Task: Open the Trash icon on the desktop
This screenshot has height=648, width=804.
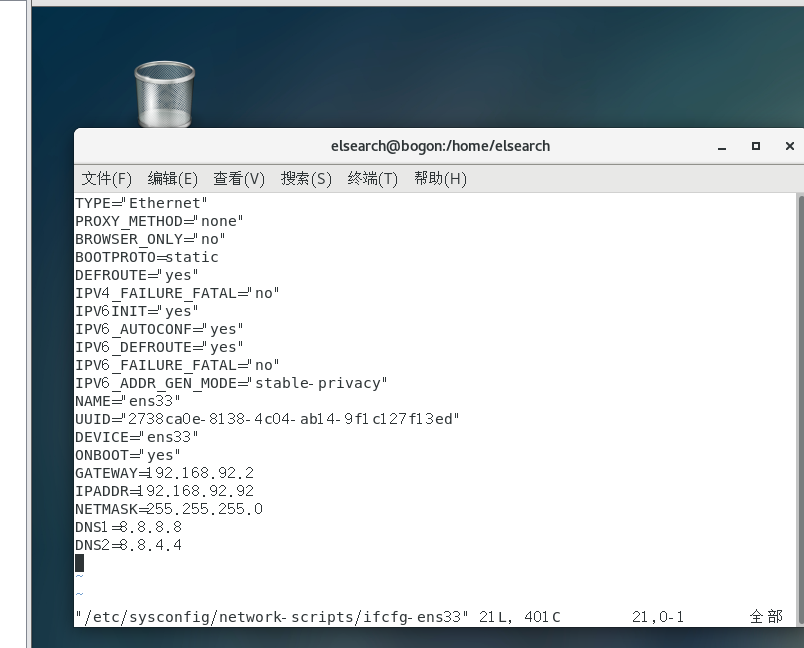Action: 165,94
